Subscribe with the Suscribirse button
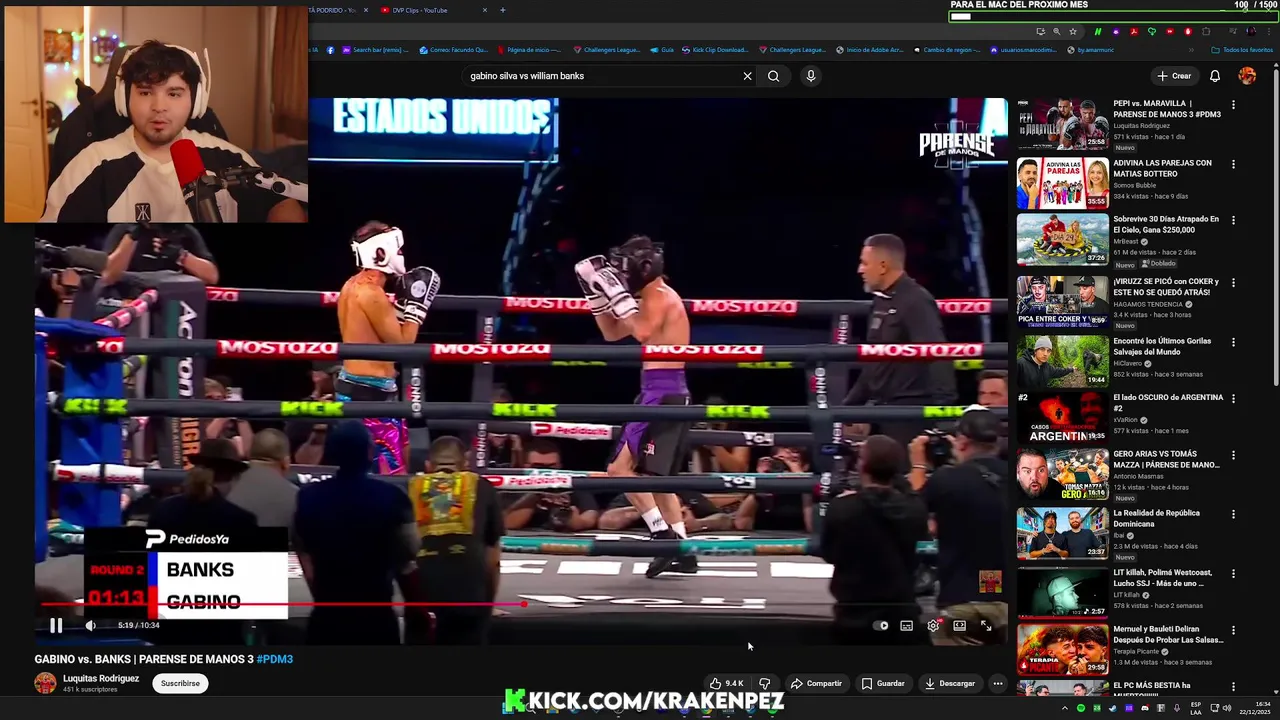 click(180, 684)
